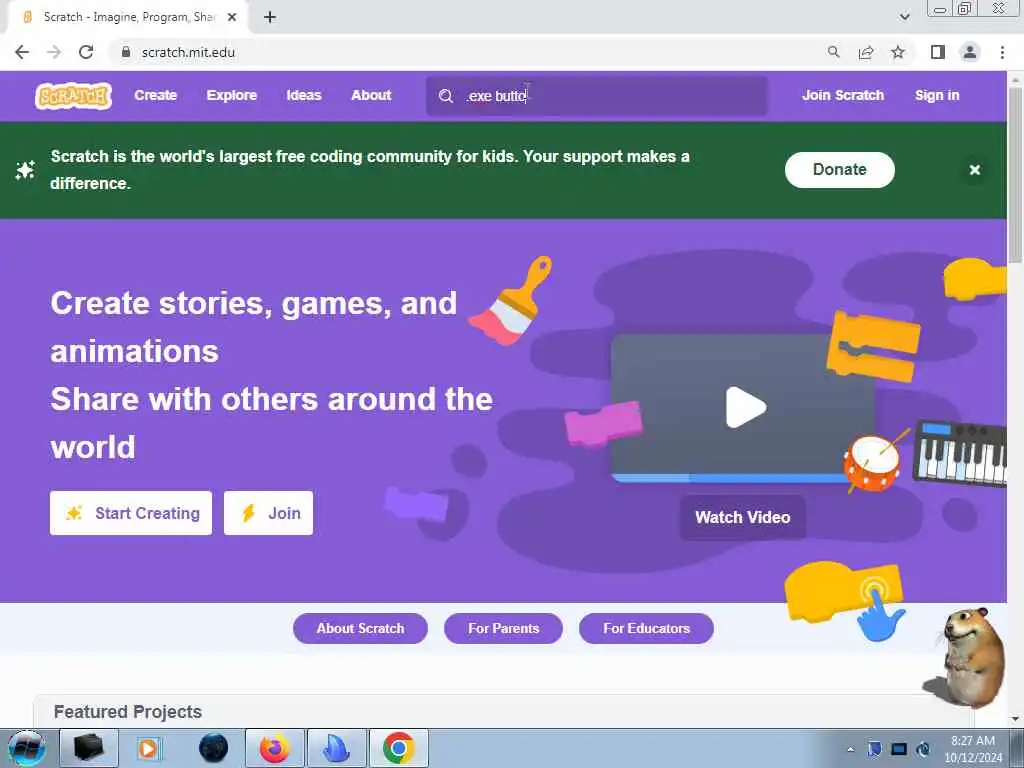This screenshot has width=1024, height=768.
Task: Click the network tray icon next to clock
Action: click(x=923, y=749)
